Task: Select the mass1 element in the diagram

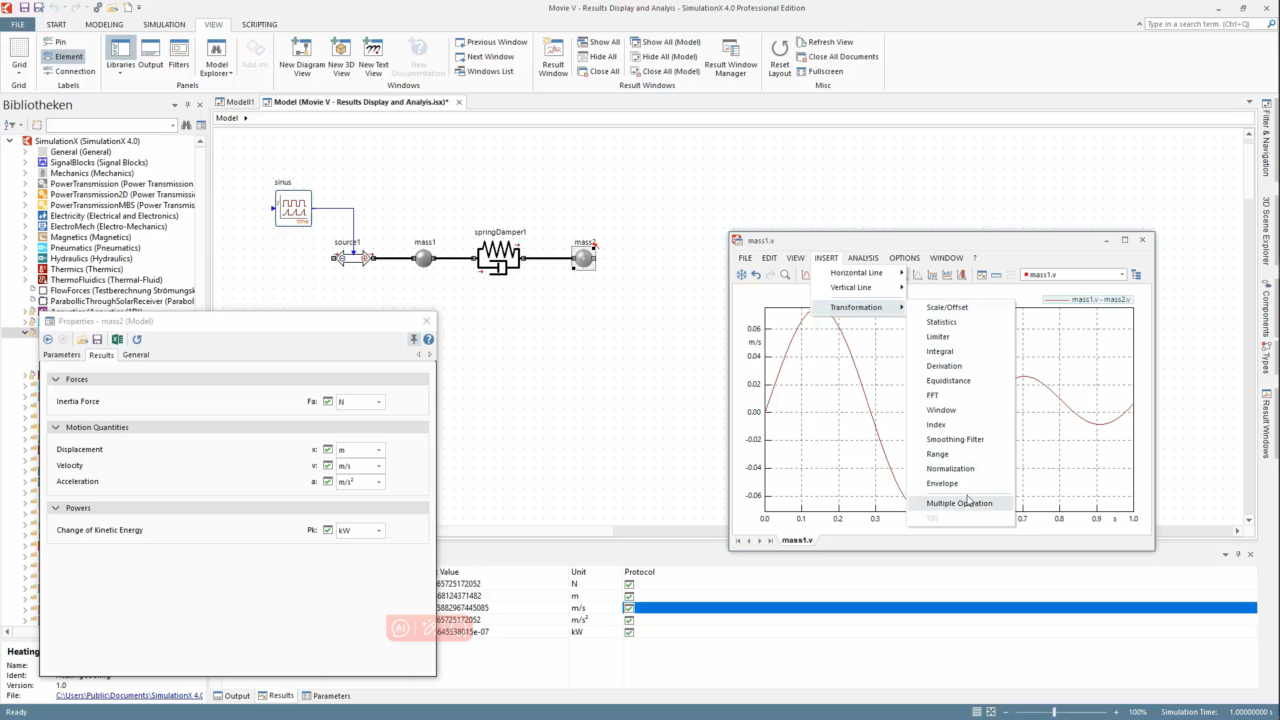Action: click(x=424, y=258)
